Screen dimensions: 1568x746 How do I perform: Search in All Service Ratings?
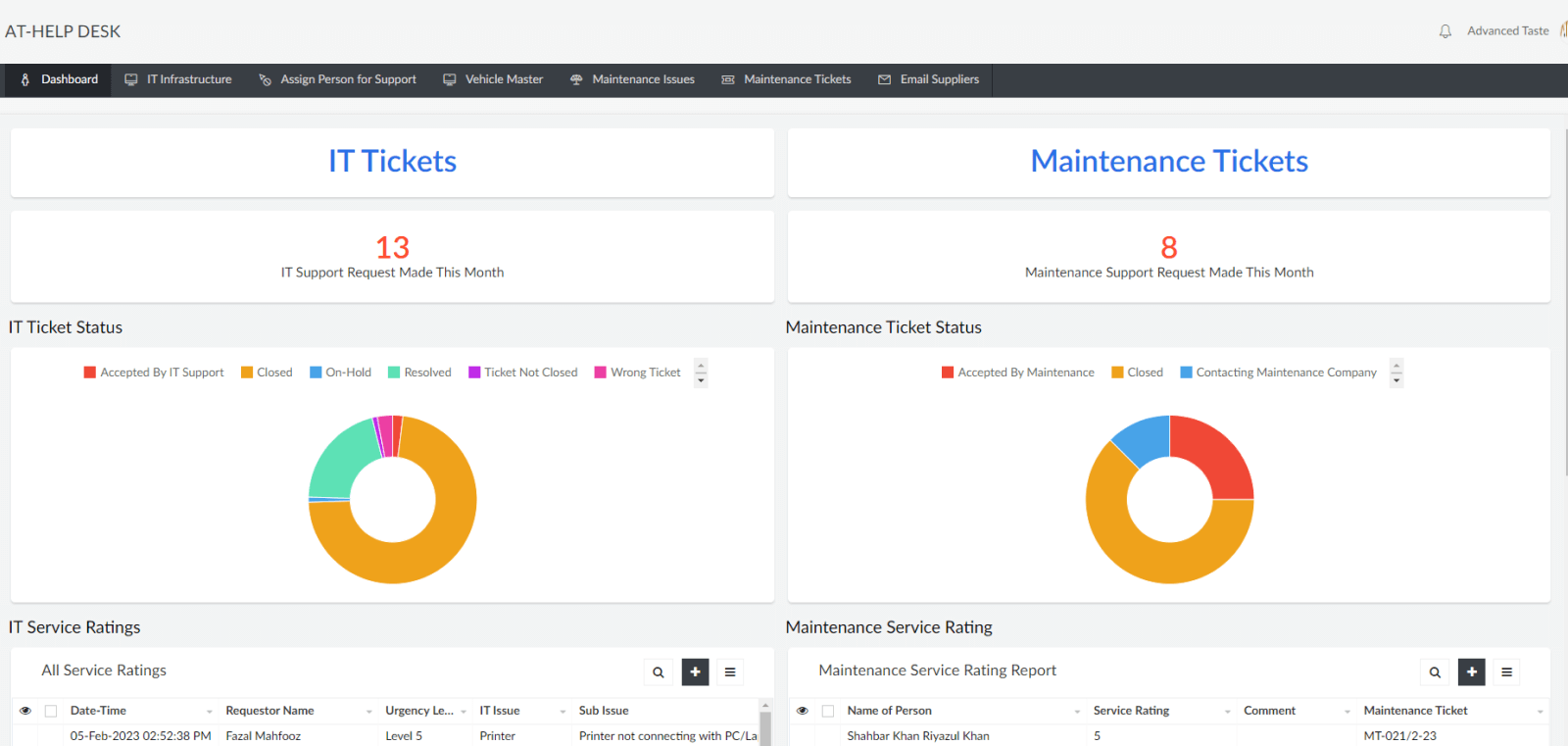click(x=659, y=672)
